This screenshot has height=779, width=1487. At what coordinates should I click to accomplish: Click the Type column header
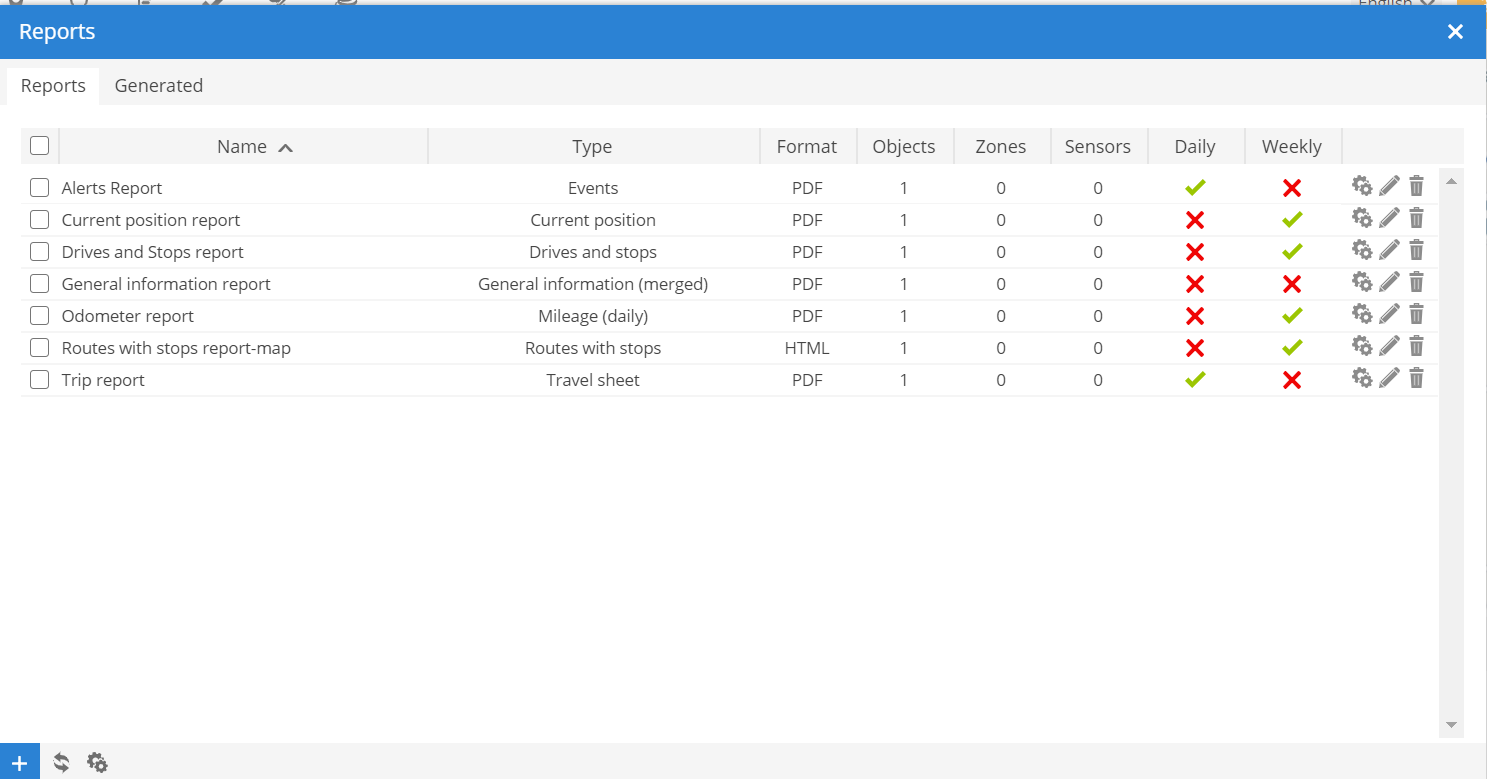click(x=592, y=147)
